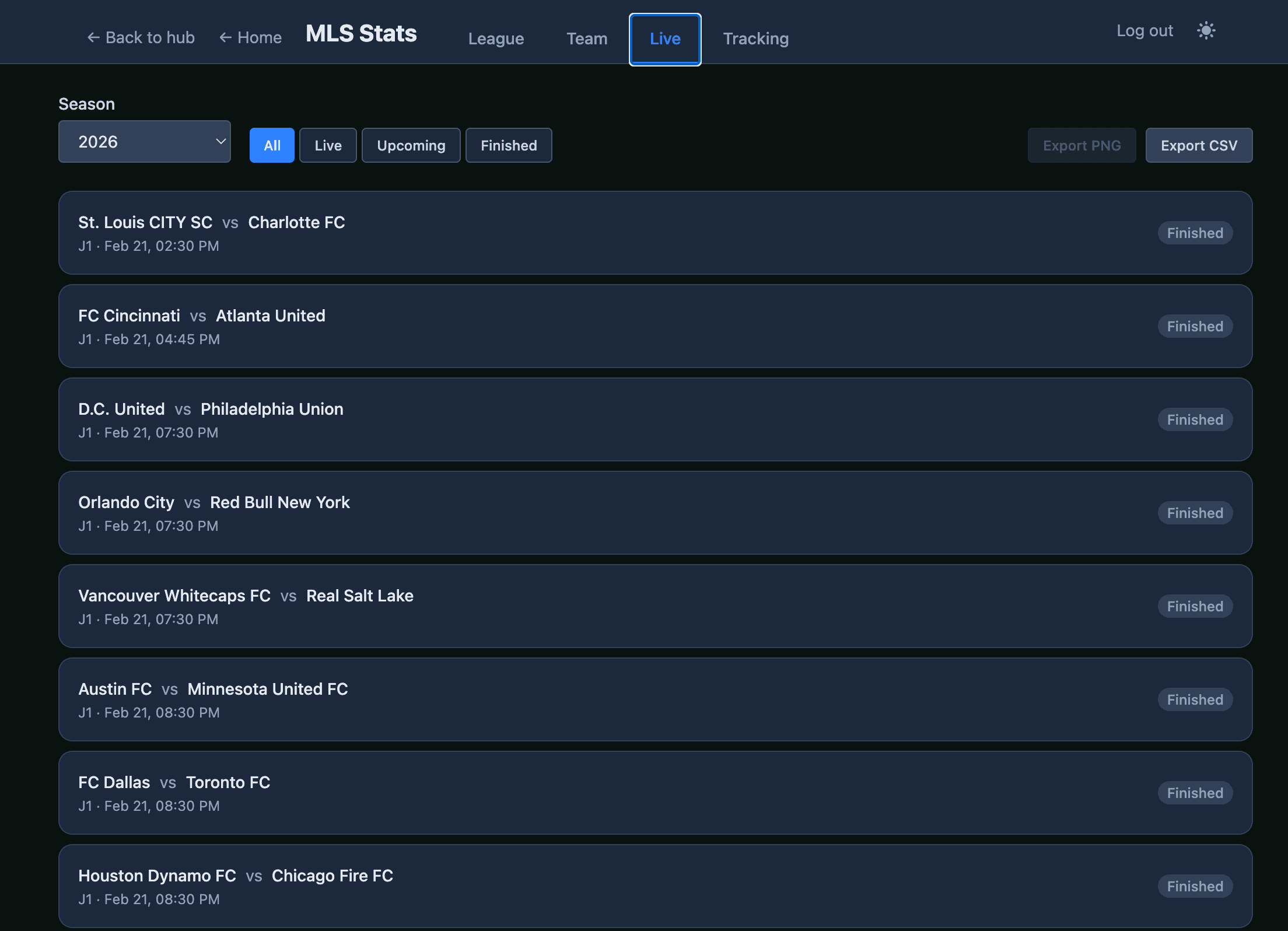
Task: Click Finished badge on Houston Dynamo row
Action: coord(1195,886)
